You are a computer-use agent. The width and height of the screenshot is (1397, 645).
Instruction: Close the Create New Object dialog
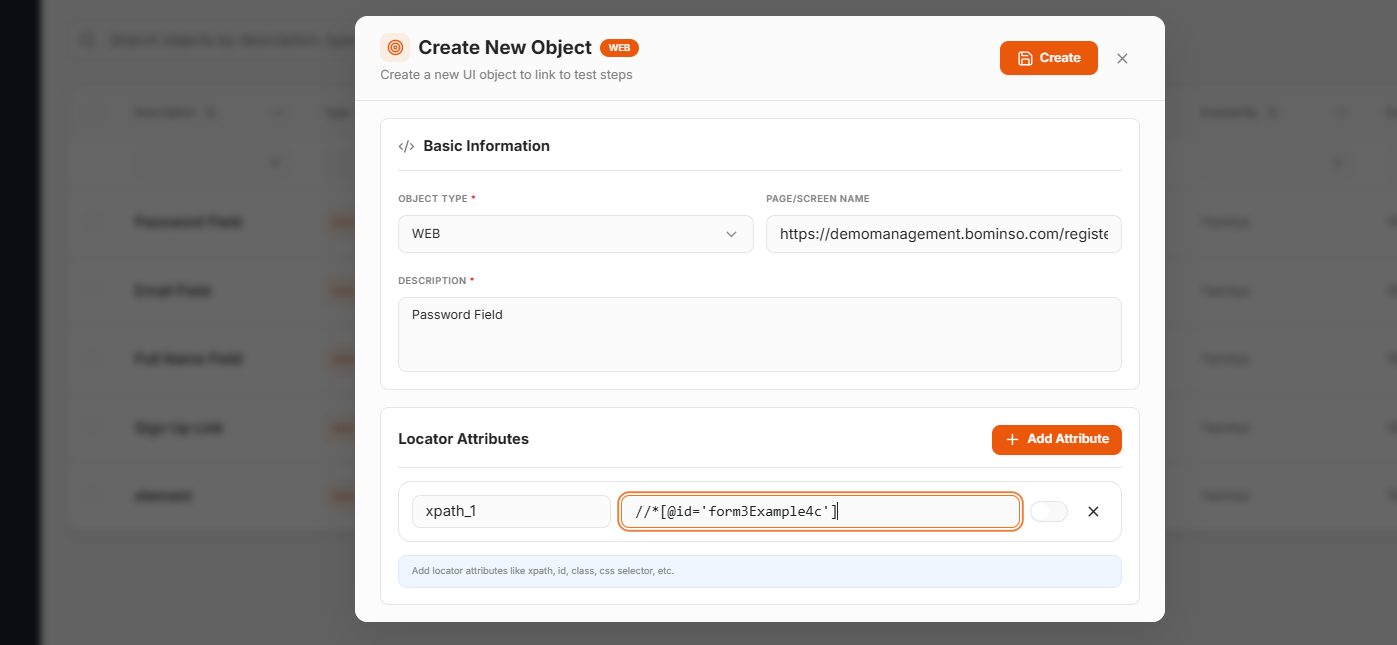(1122, 58)
